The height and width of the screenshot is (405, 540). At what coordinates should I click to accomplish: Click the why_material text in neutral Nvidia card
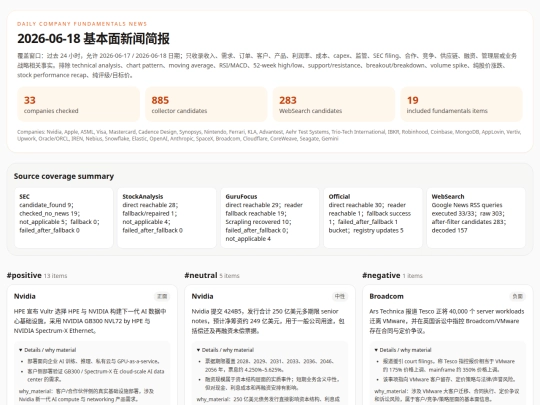pyautogui.click(x=268, y=399)
